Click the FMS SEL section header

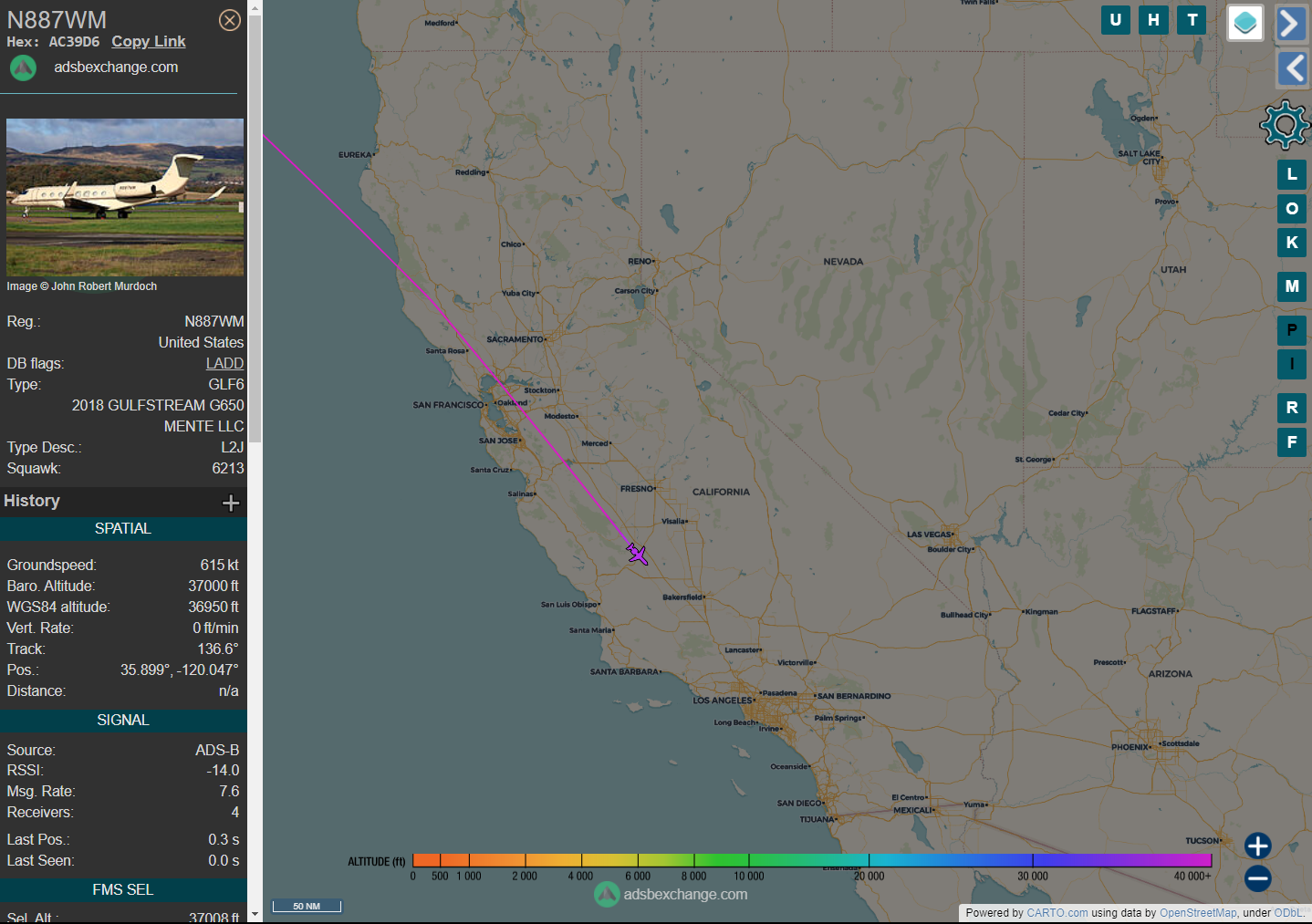click(123, 890)
